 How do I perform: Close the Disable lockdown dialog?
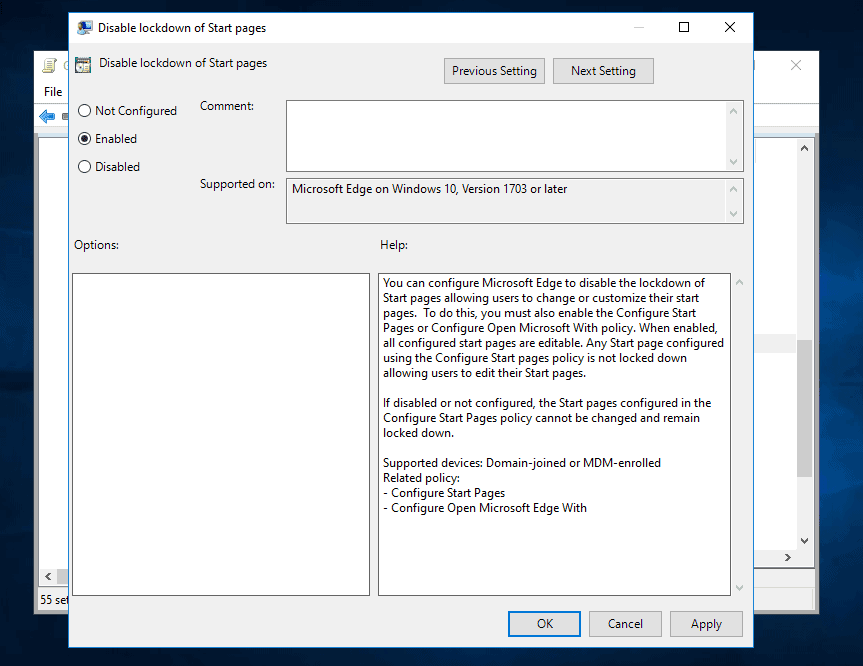pyautogui.click(x=730, y=27)
